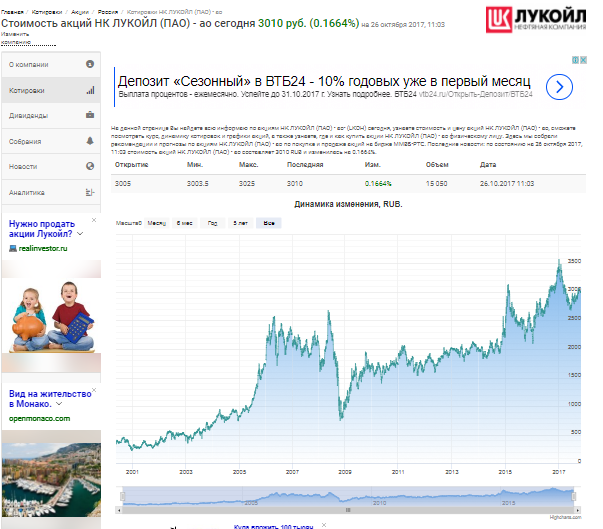Click the bell icon beside Собрания
603x529 pixels.
90,141
